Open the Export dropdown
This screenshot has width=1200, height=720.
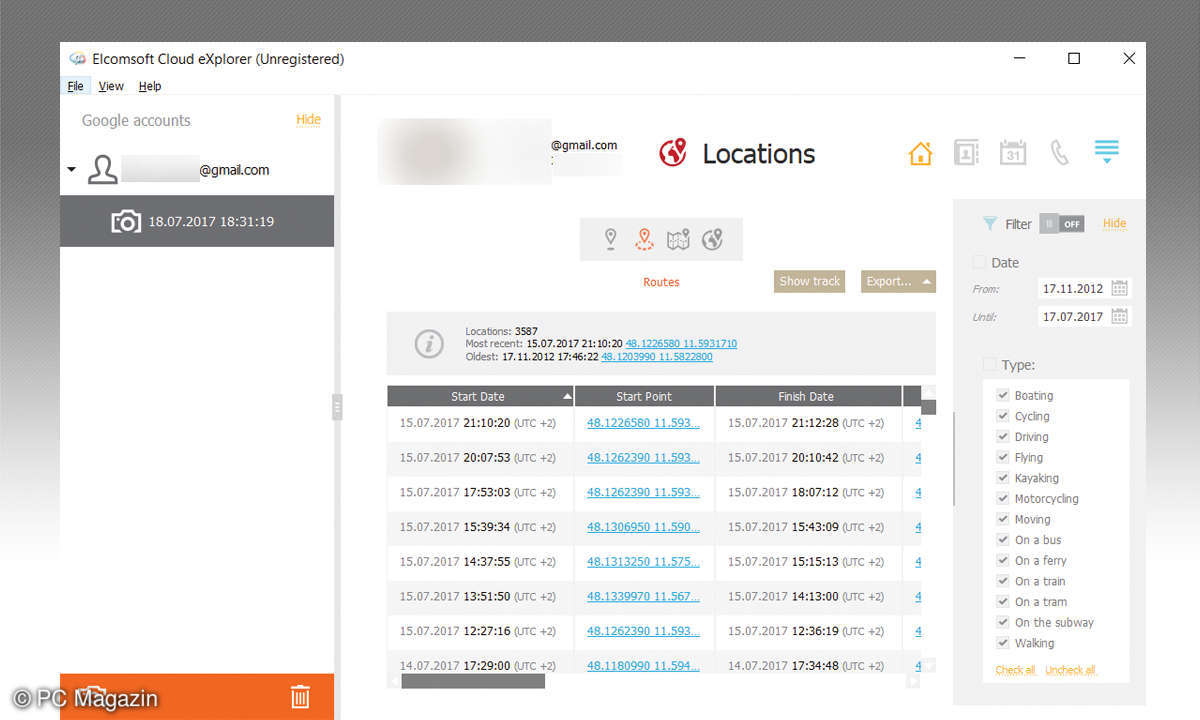pos(898,281)
